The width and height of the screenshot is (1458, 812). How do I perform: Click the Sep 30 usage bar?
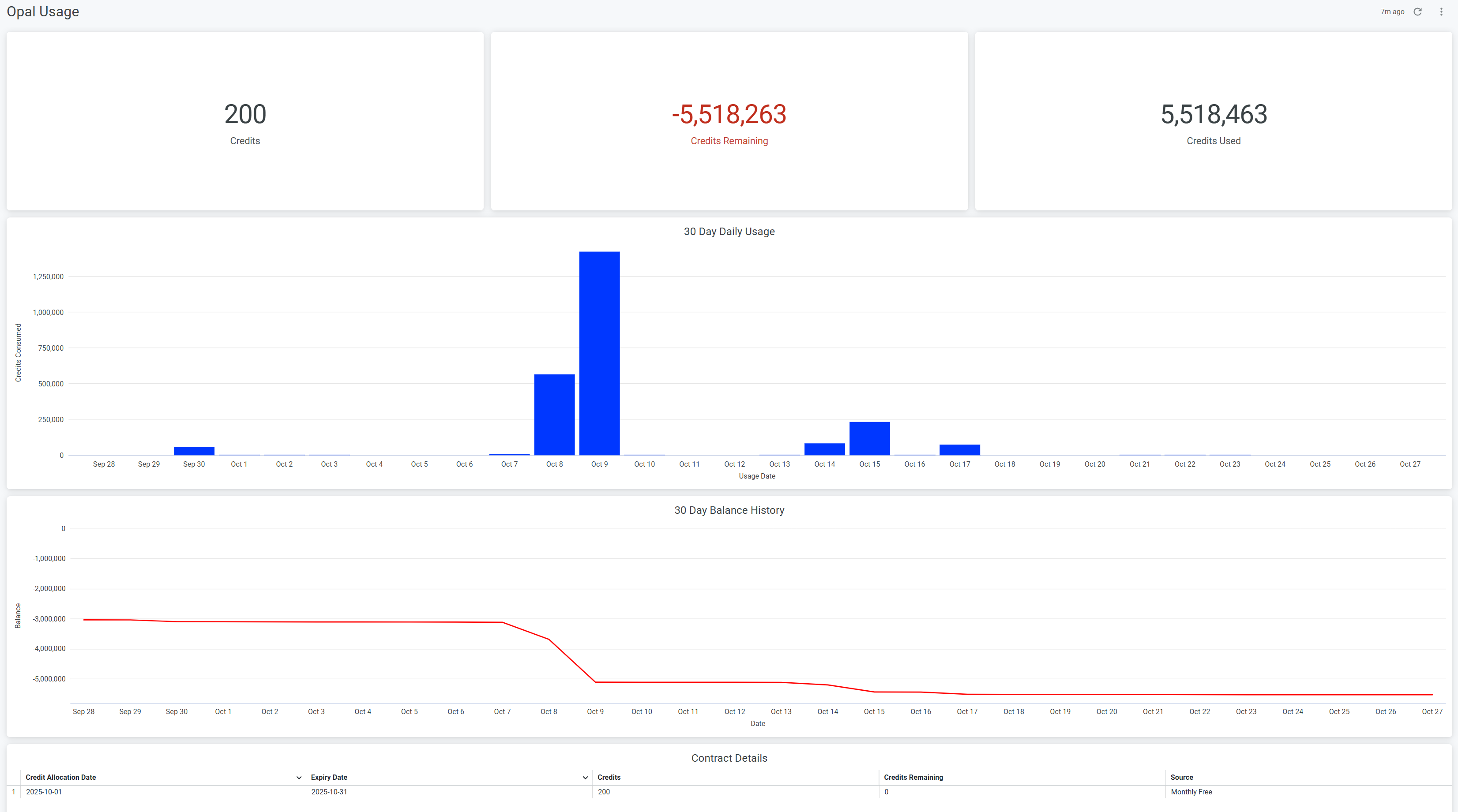click(194, 450)
